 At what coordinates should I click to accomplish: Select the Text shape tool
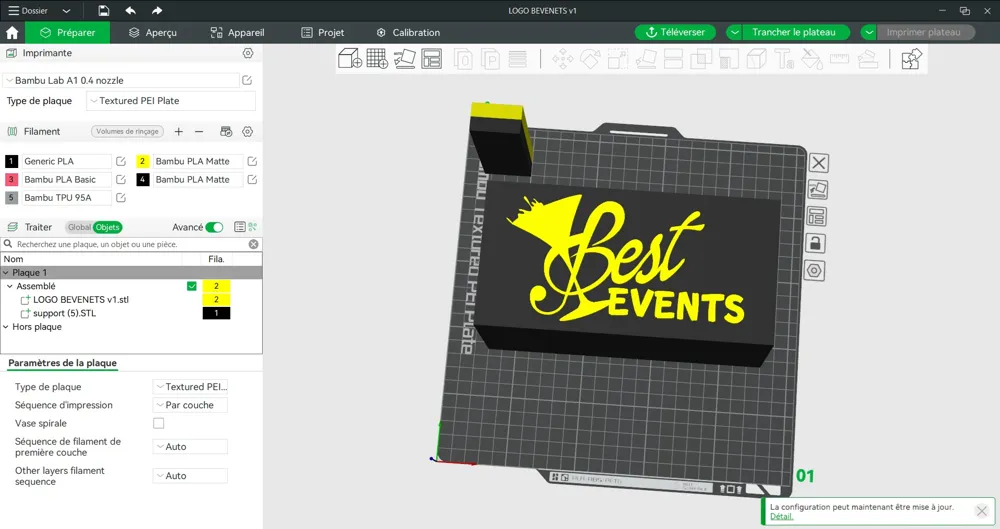pyautogui.click(x=784, y=59)
